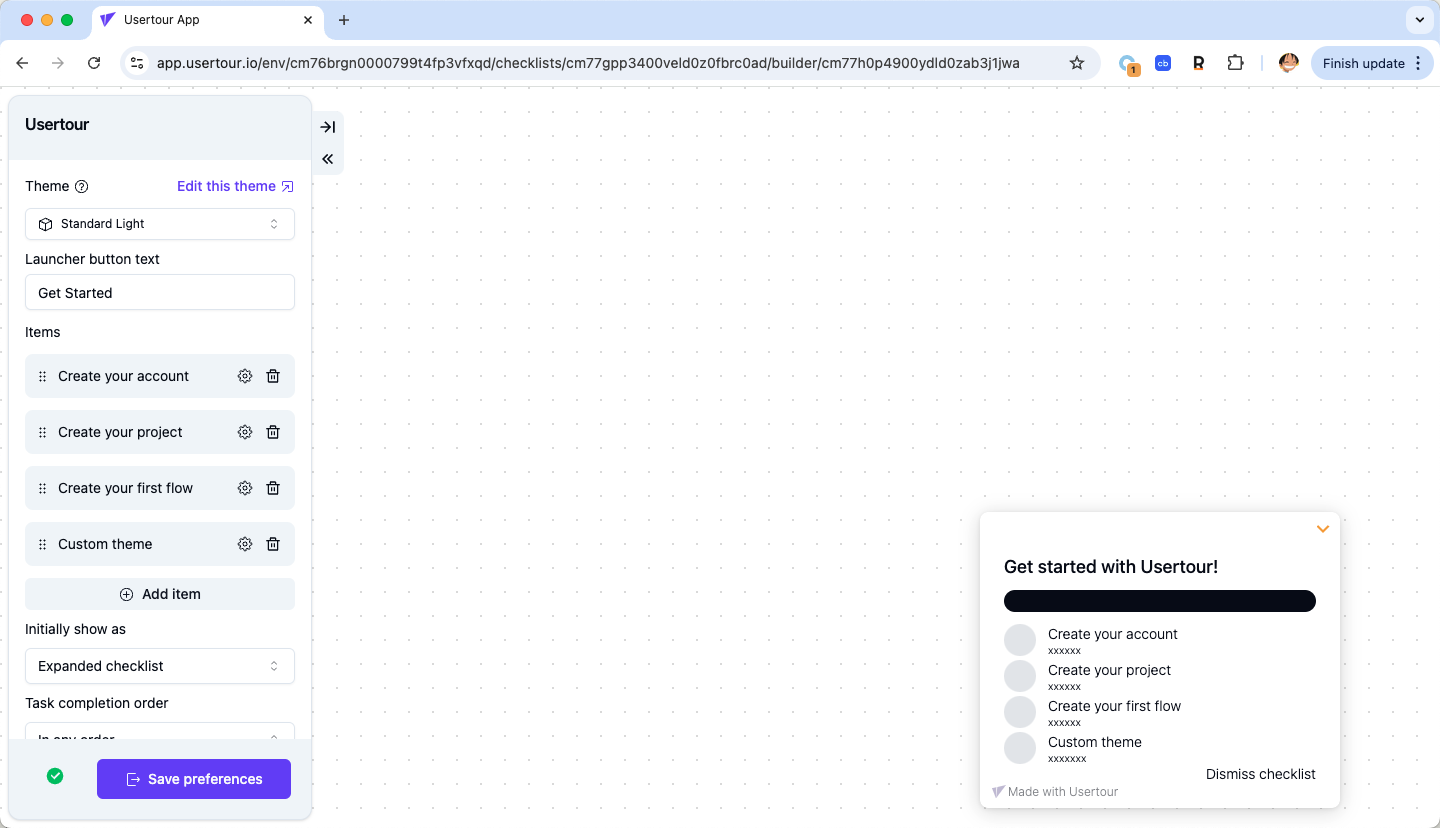Grab drag handle of Create your first flow
The image size is (1440, 828).
(42, 489)
